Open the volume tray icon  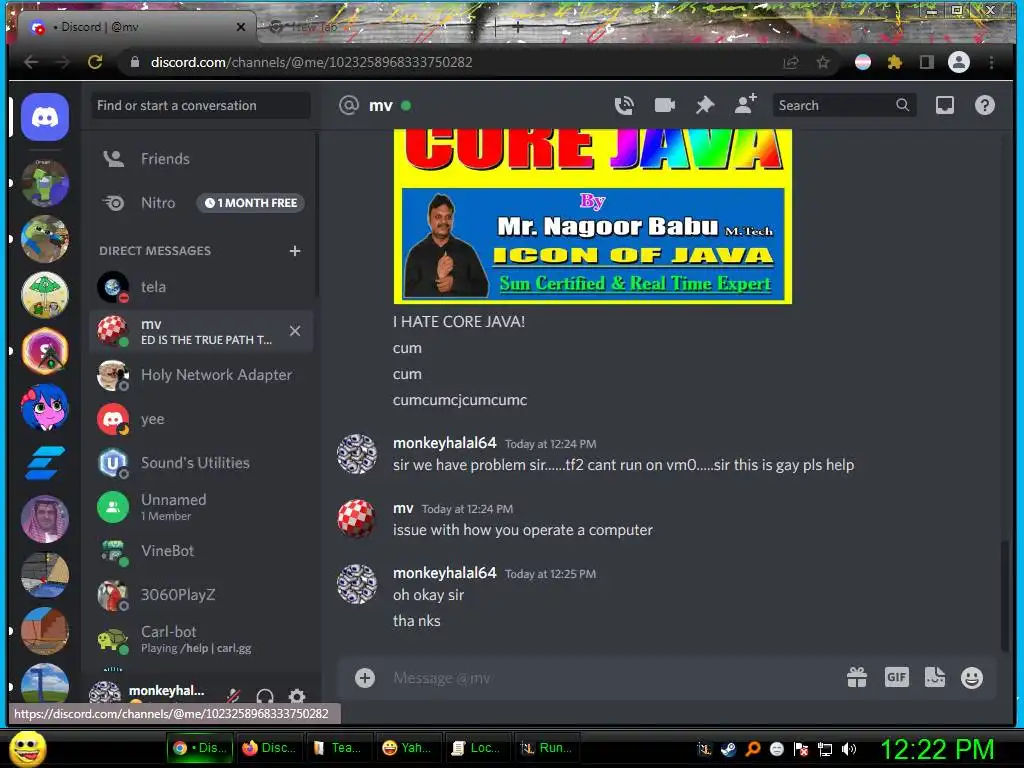849,749
